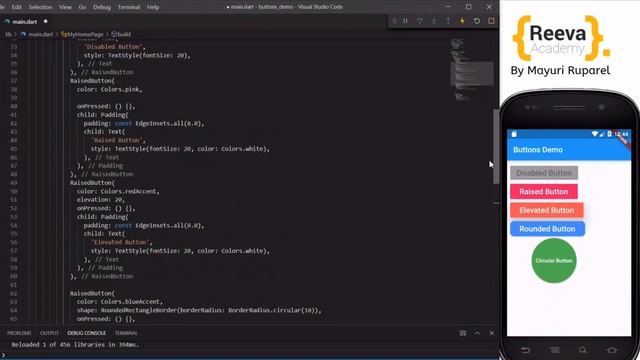Switch to the Problems panel tab

(19, 333)
